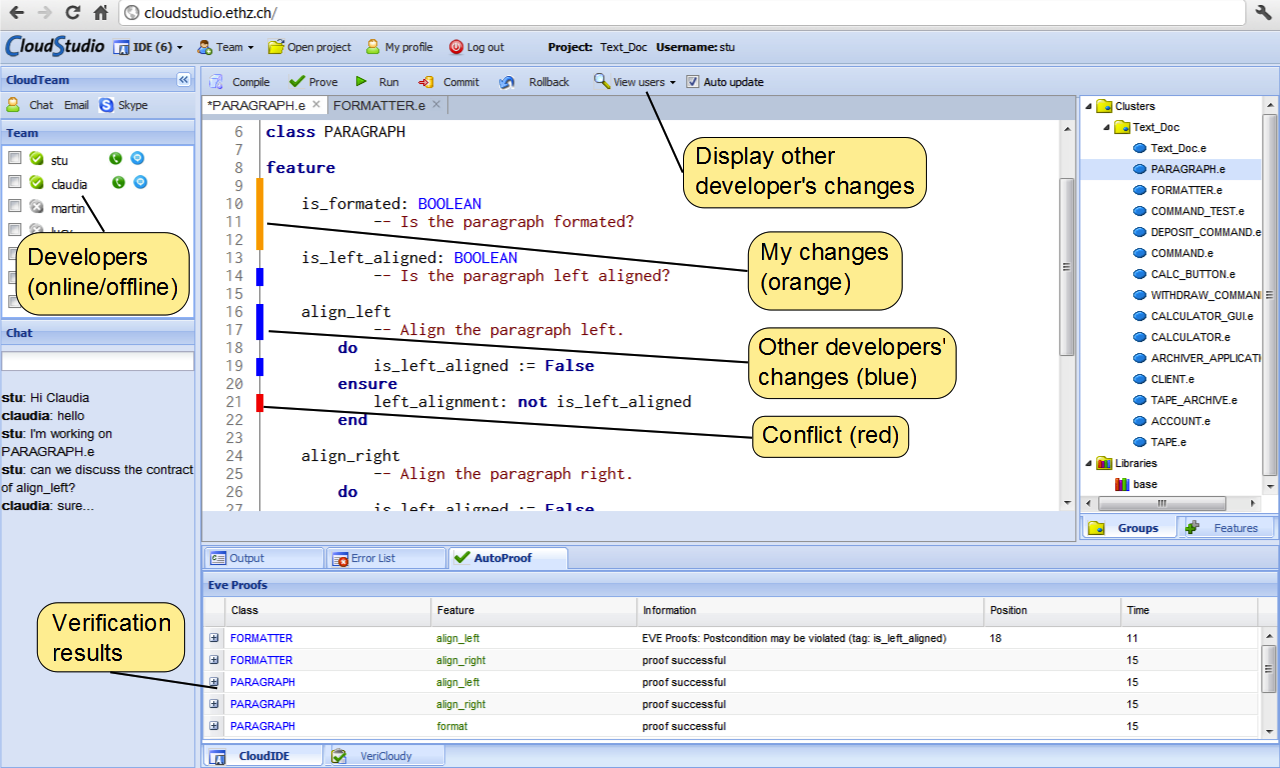Screen dimensions: 1280x768
Task: Collapse the Libraries tree node
Action: pyautogui.click(x=1087, y=463)
